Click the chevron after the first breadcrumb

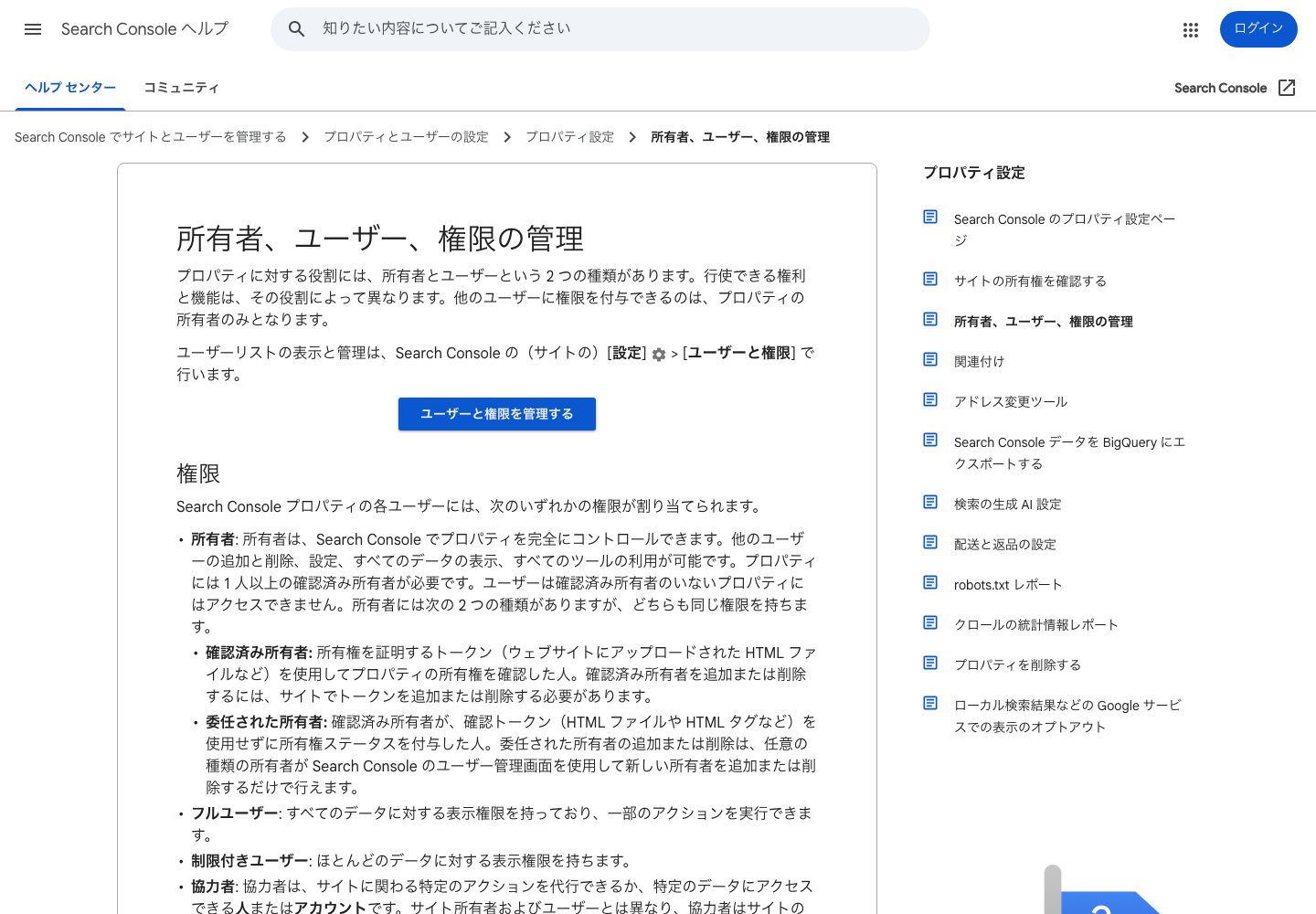pyautogui.click(x=305, y=137)
